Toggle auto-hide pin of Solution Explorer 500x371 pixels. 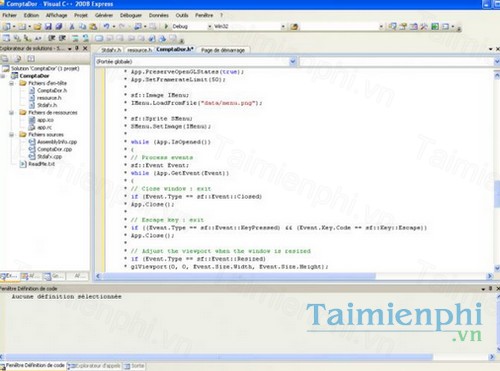point(77,48)
